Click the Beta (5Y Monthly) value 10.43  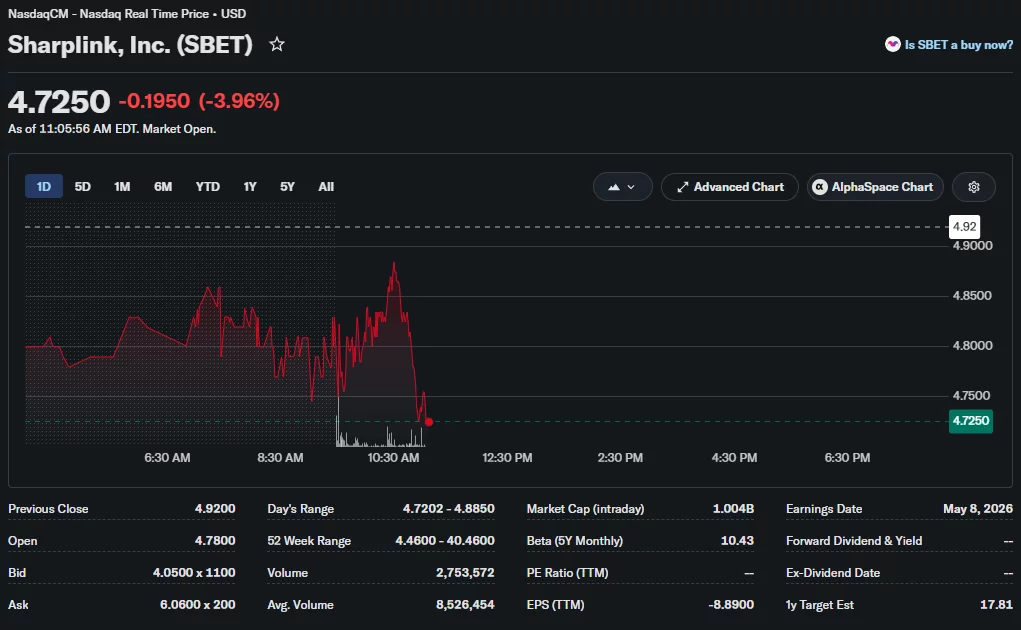(x=737, y=541)
